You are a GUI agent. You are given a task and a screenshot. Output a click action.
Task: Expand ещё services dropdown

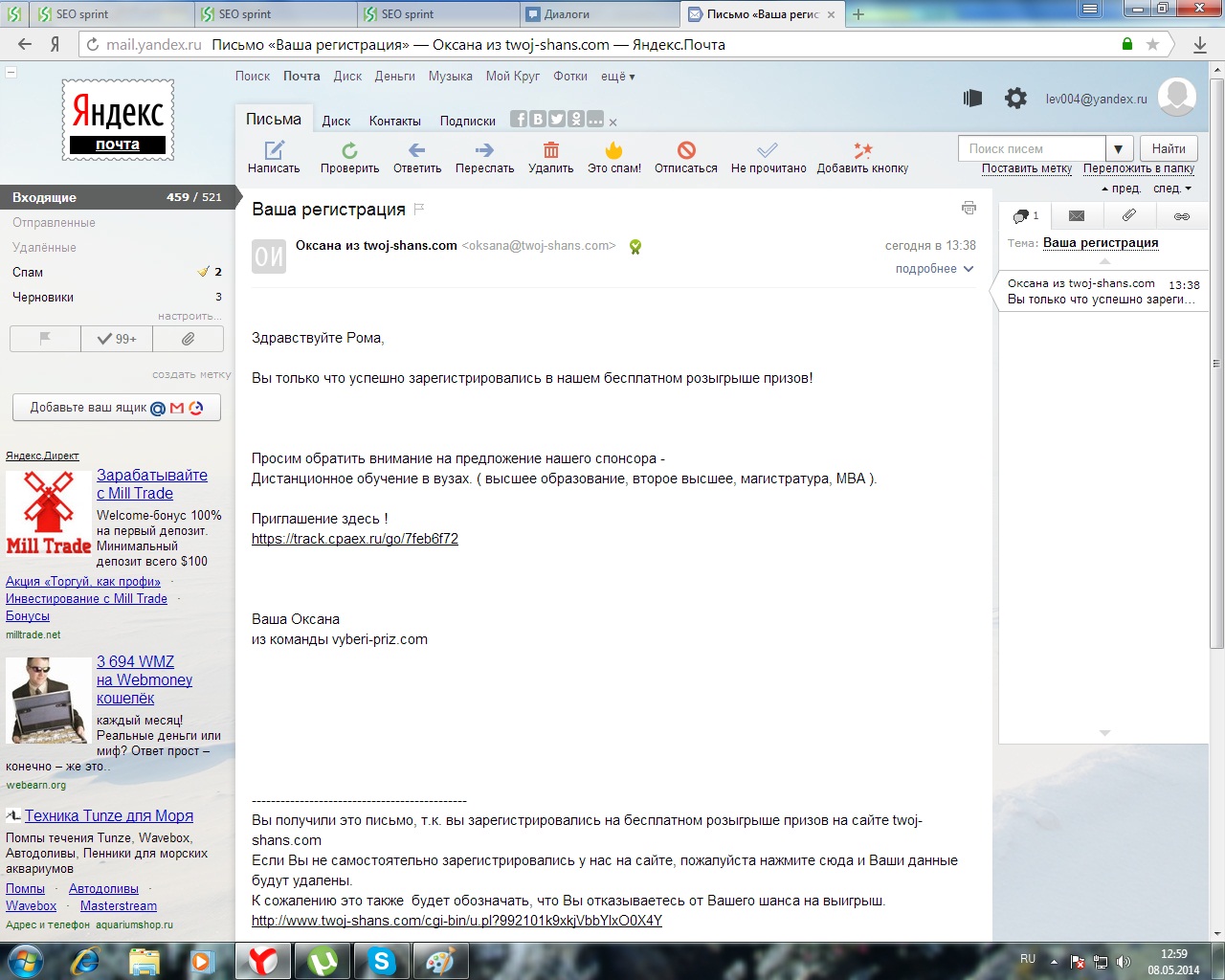pos(617,76)
